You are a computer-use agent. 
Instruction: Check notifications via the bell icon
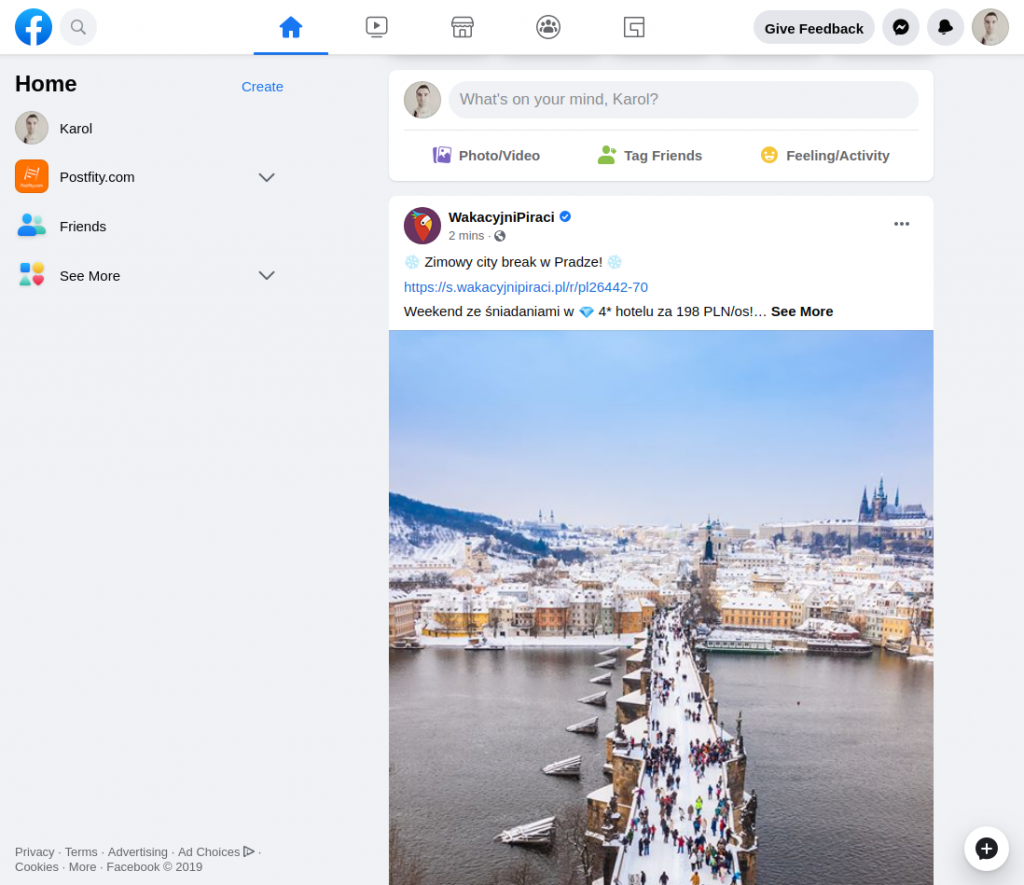945,27
